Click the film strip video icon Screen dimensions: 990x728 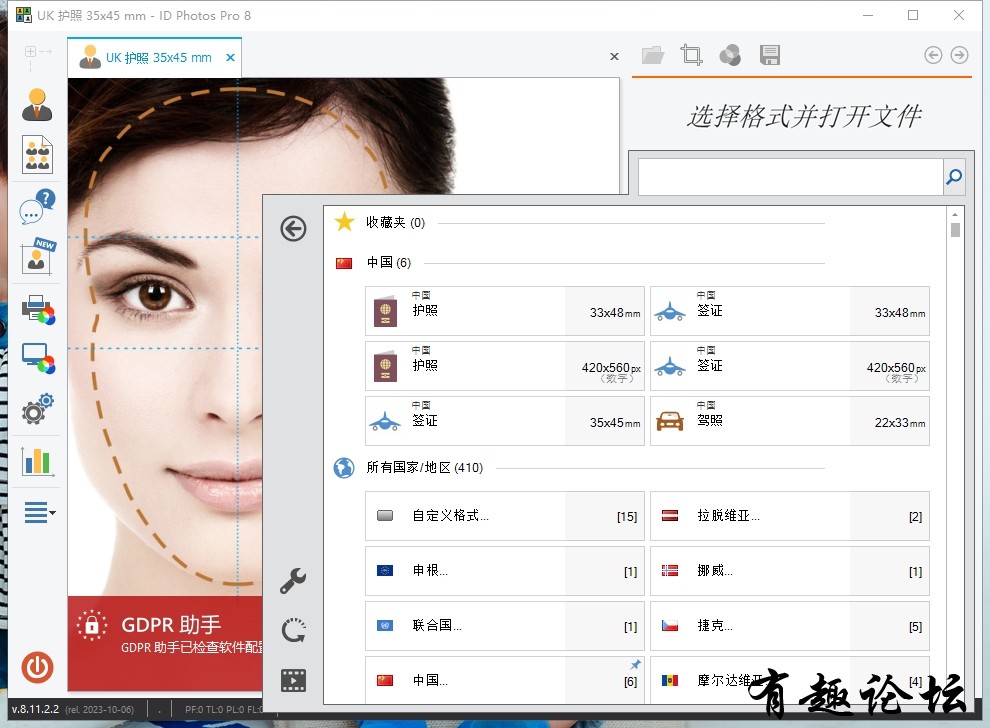(x=293, y=681)
